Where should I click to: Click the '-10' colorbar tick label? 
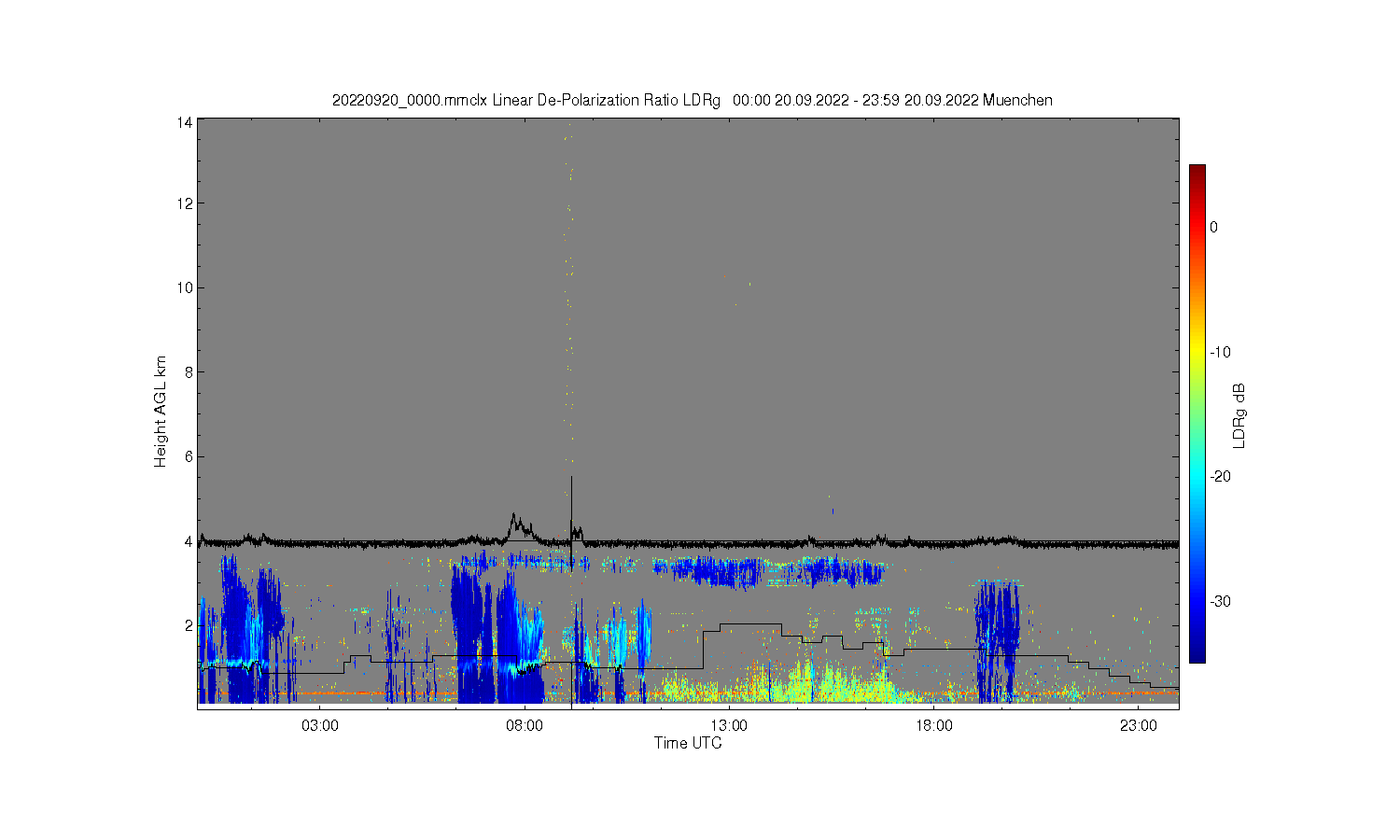(x=1220, y=352)
